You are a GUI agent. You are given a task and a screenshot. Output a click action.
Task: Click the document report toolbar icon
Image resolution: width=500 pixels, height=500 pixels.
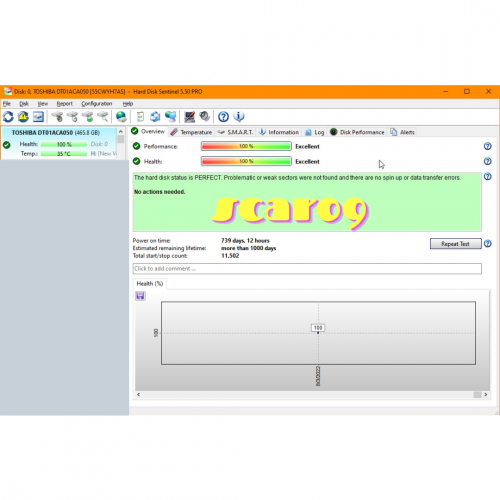[x=140, y=117]
